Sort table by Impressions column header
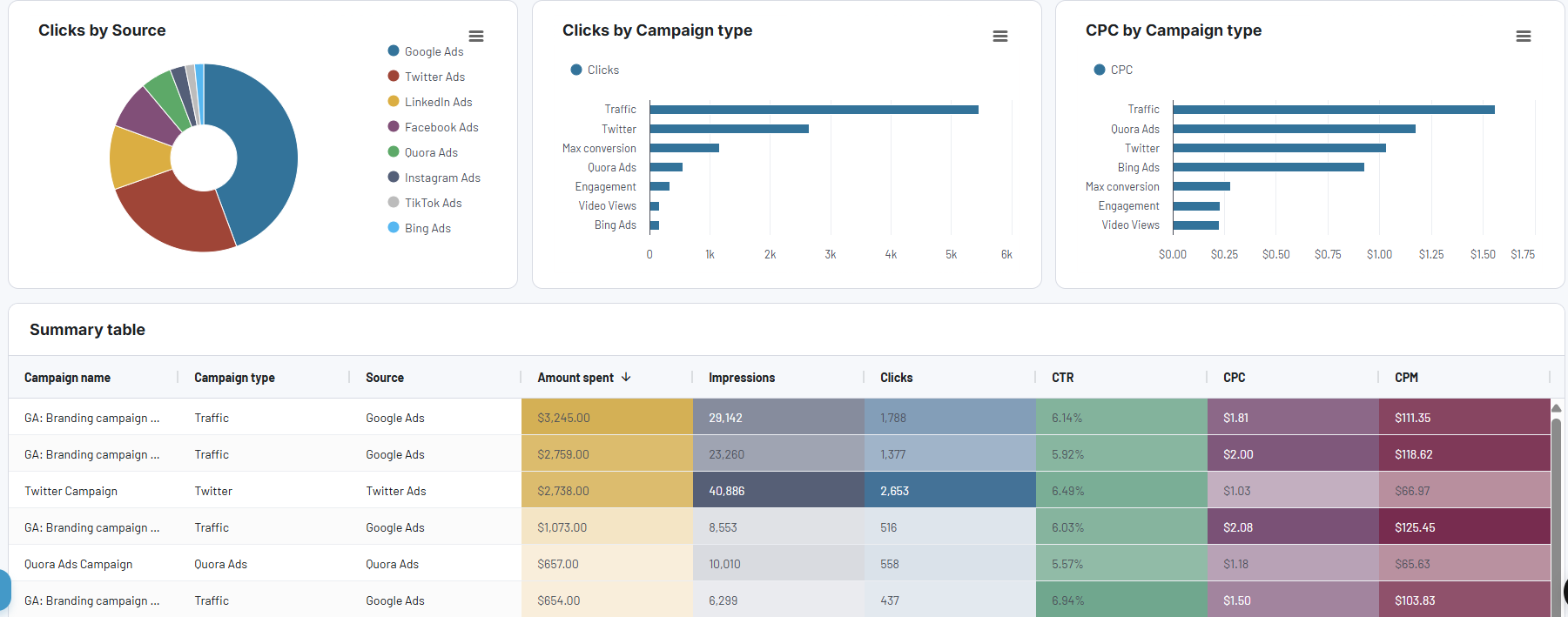 coord(742,378)
